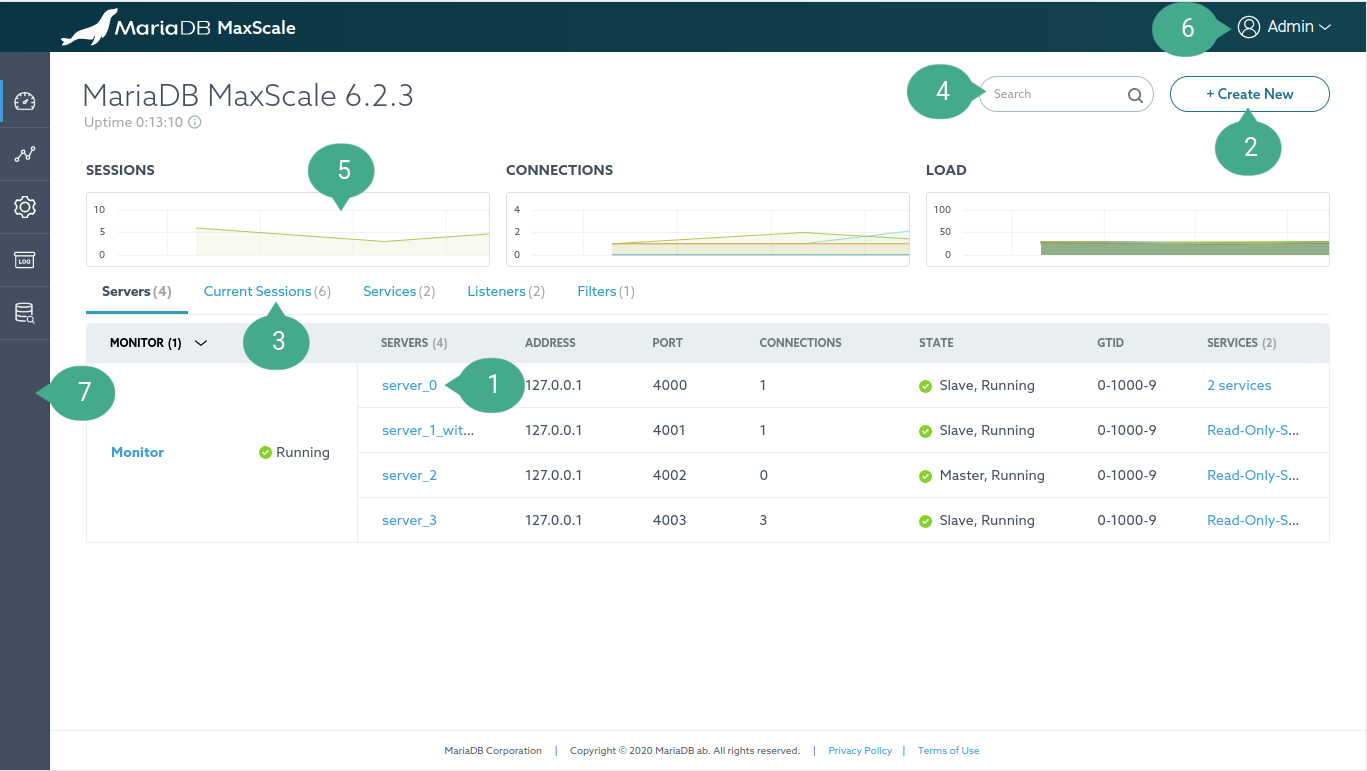
Task: Open the Query Editor database icon in sidebar
Action: pos(25,313)
